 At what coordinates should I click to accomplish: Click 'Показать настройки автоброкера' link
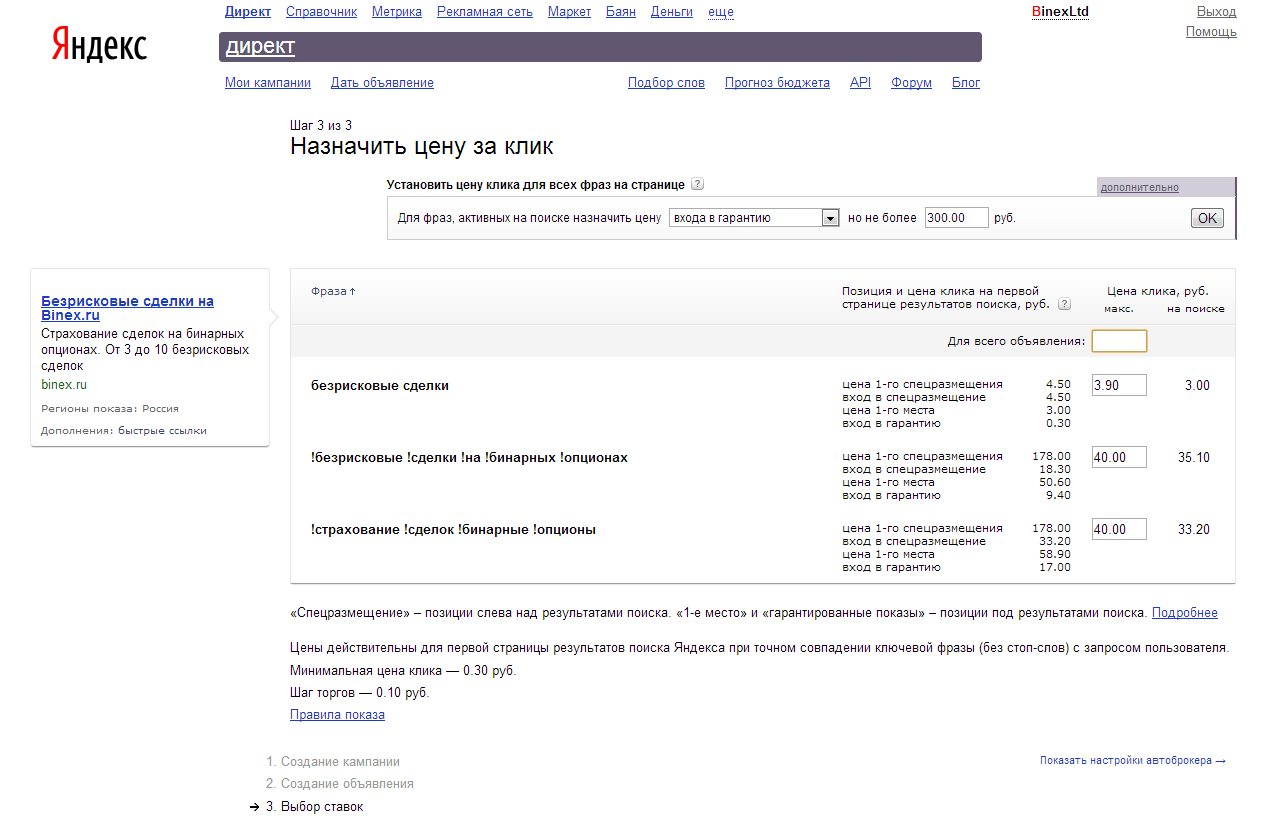pyautogui.click(x=1132, y=761)
